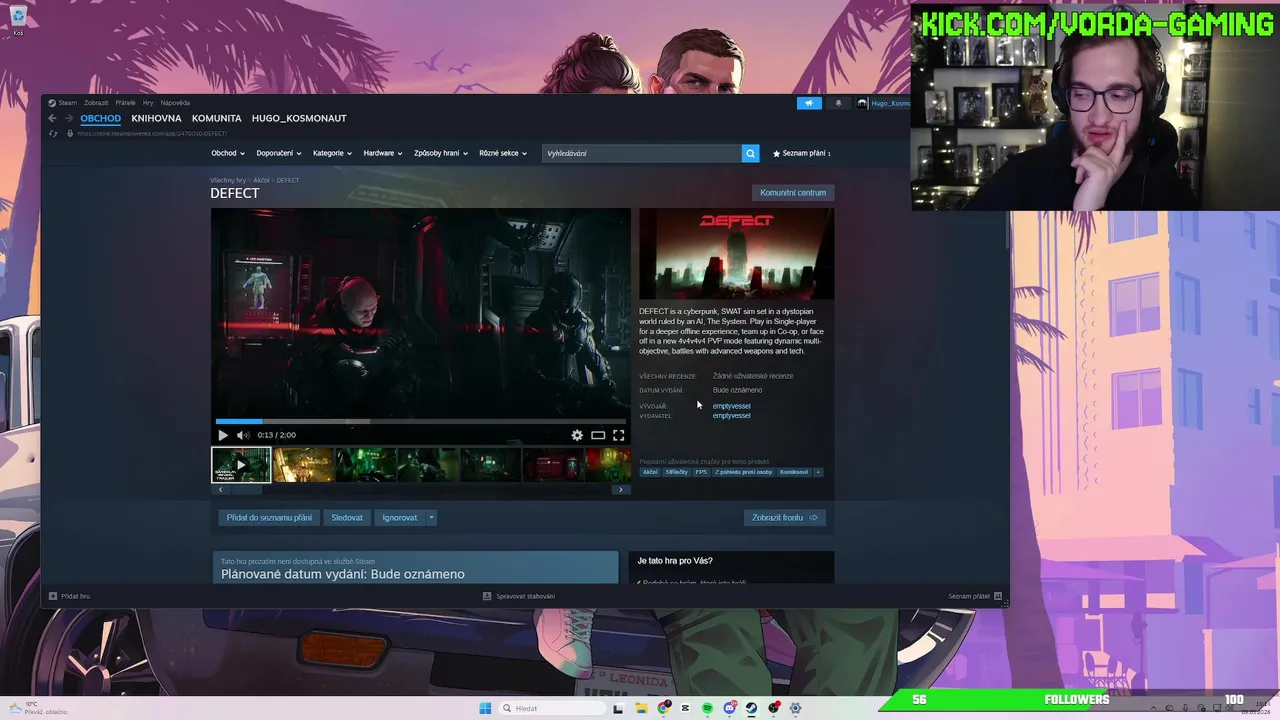Open Chrome from taskbar
Viewport: 1280px width, 720px height.
(663, 708)
